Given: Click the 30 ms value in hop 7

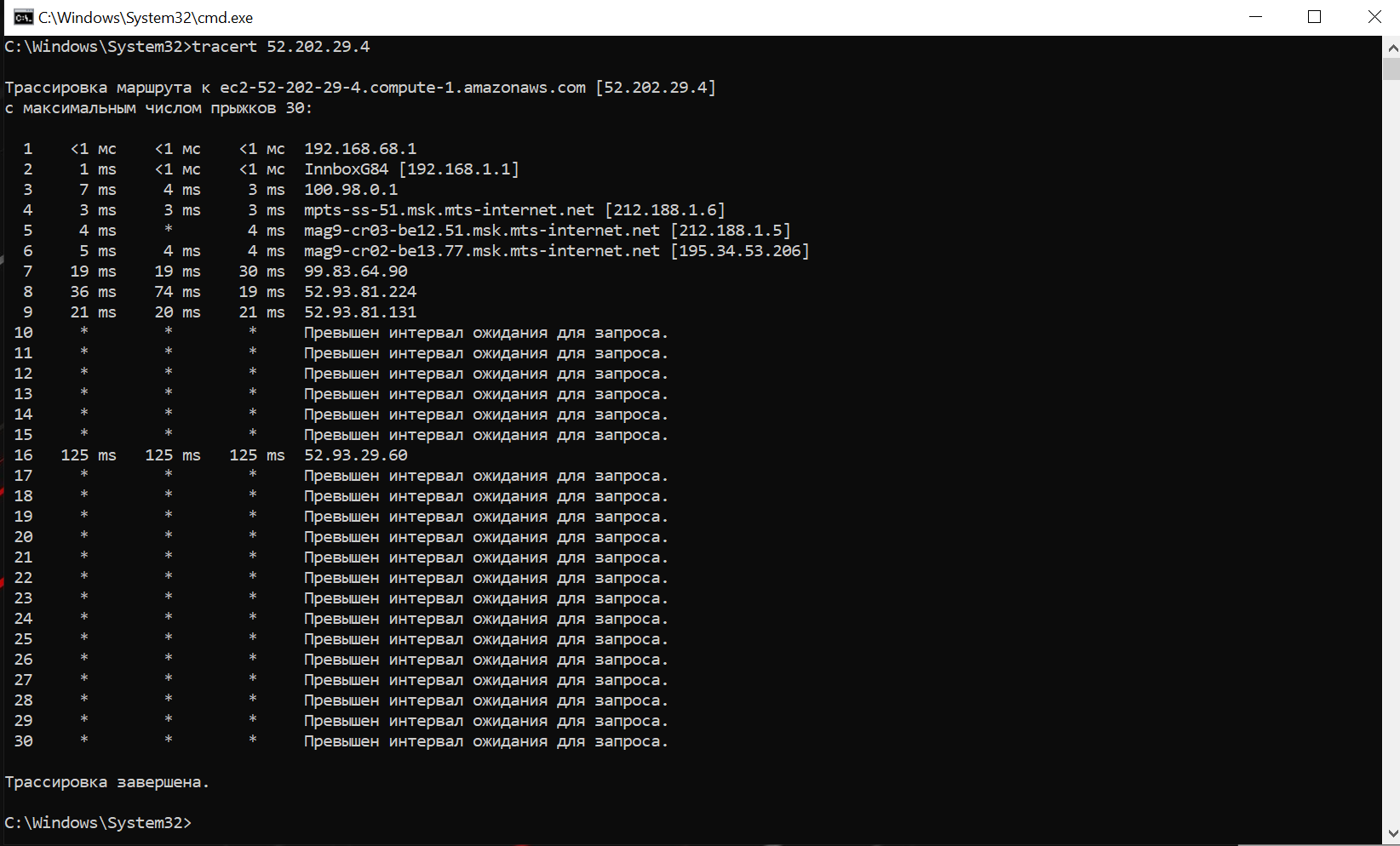Looking at the screenshot, I should [262, 272].
